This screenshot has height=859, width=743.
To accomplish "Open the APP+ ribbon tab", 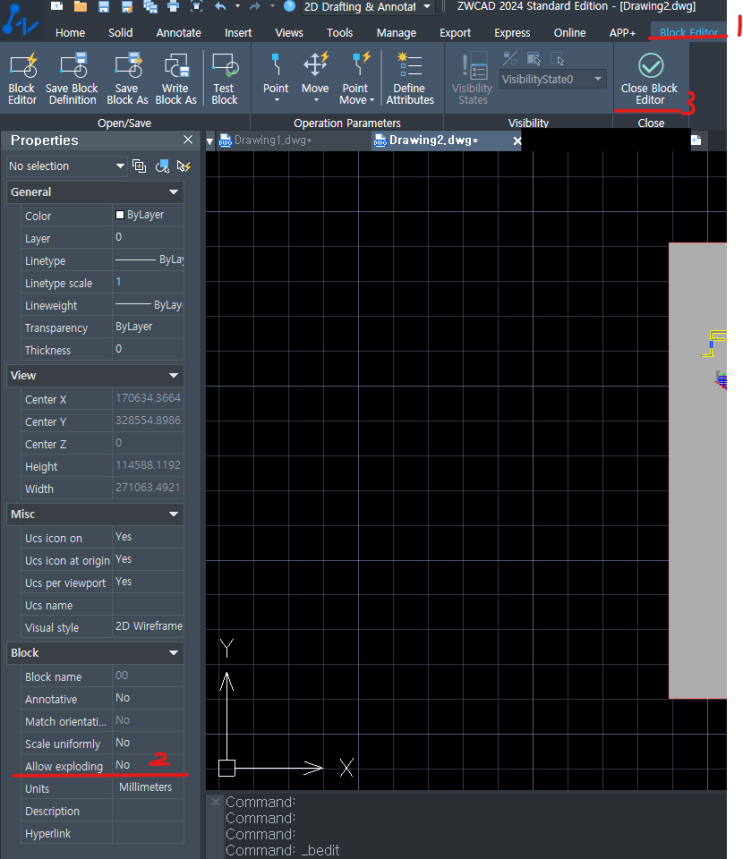I will [622, 33].
